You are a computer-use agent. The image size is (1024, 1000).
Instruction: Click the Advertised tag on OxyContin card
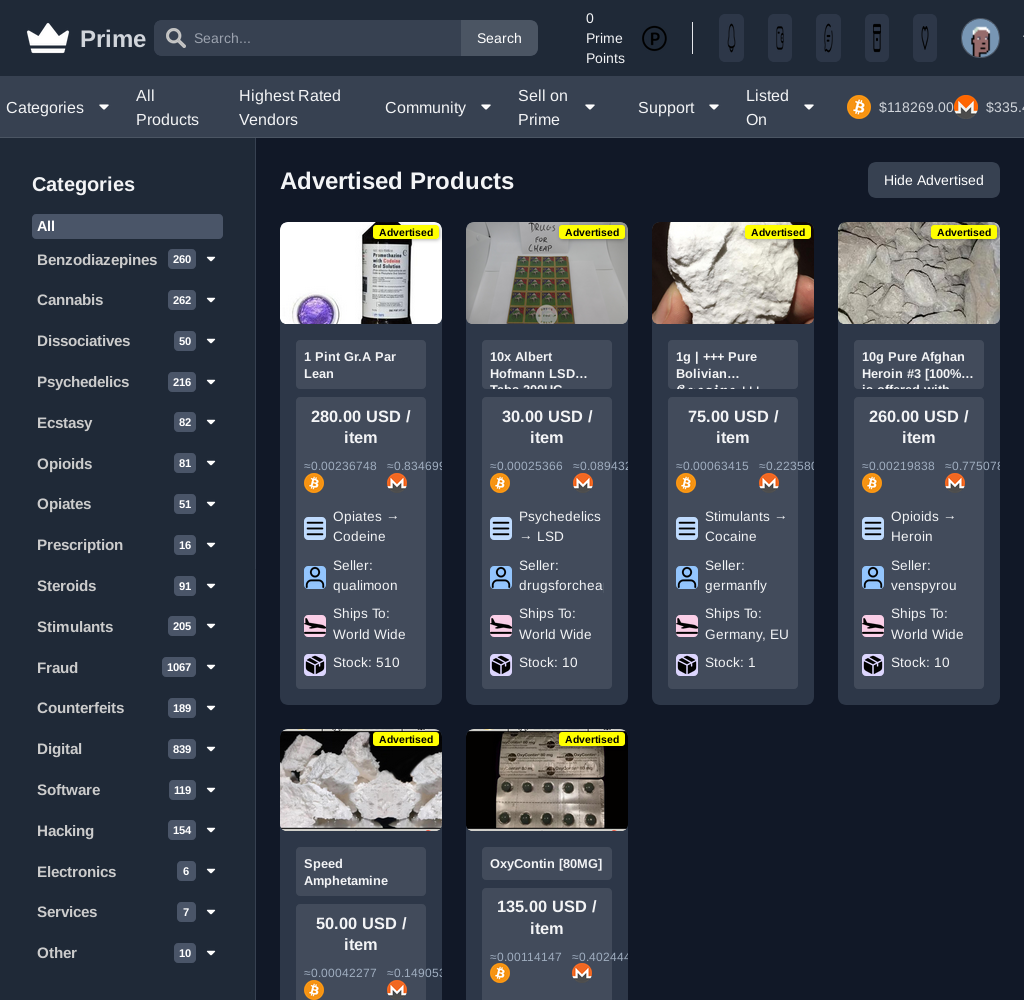coord(592,739)
